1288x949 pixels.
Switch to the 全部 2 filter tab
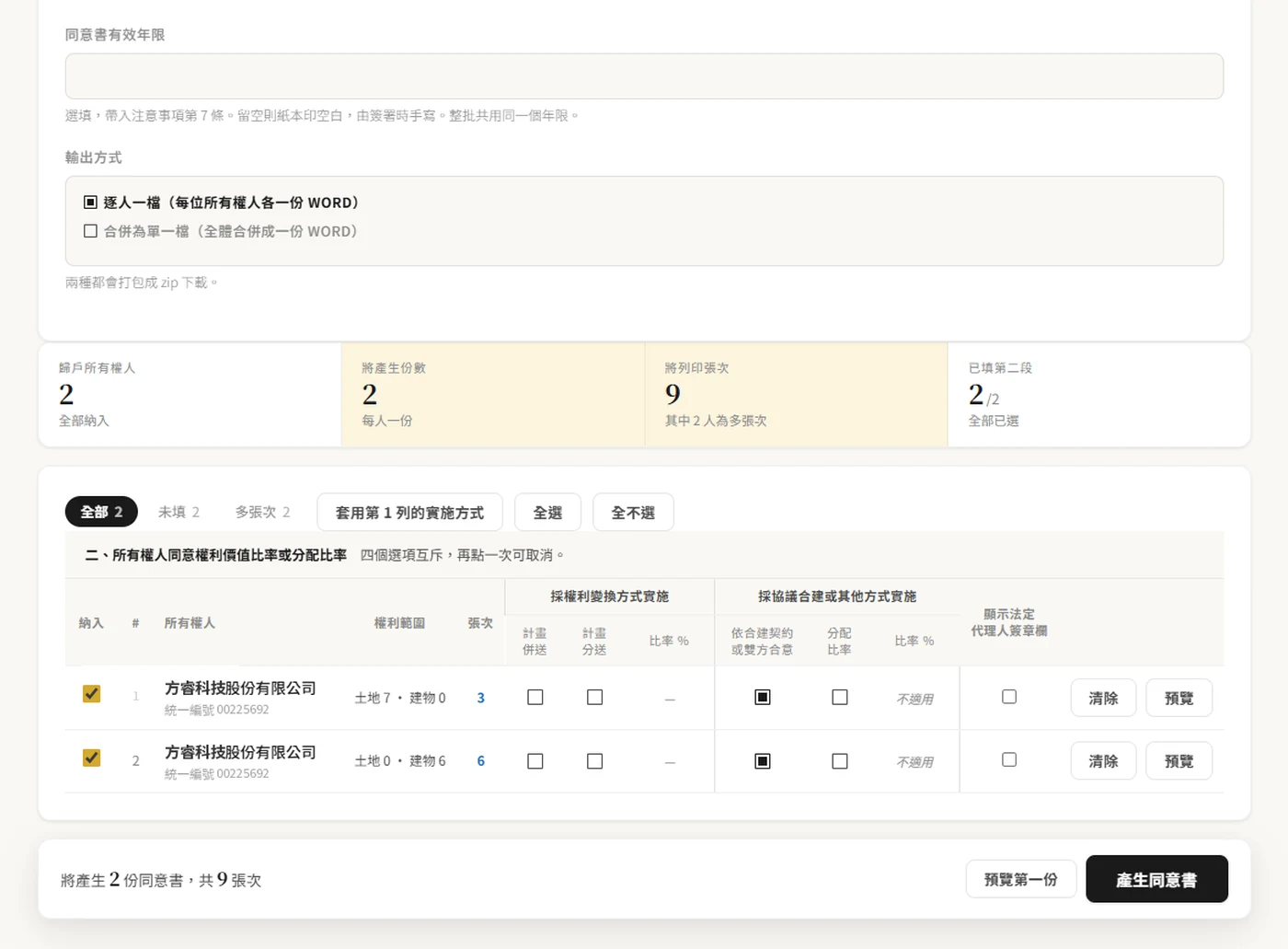coord(101,512)
